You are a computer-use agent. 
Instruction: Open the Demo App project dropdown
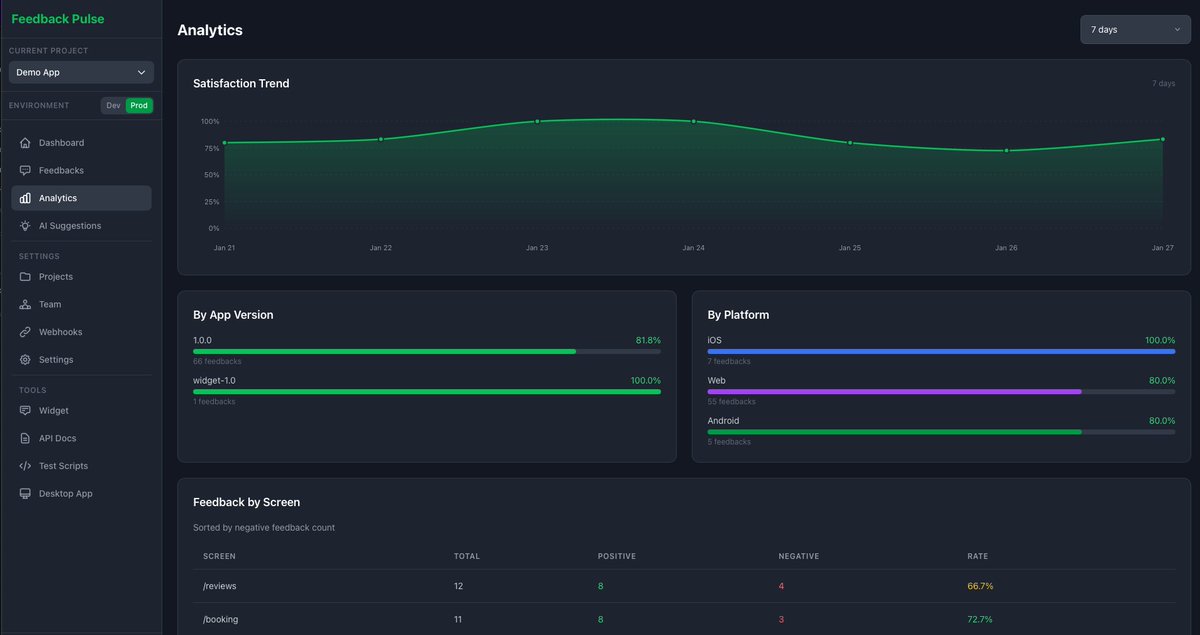click(81, 72)
